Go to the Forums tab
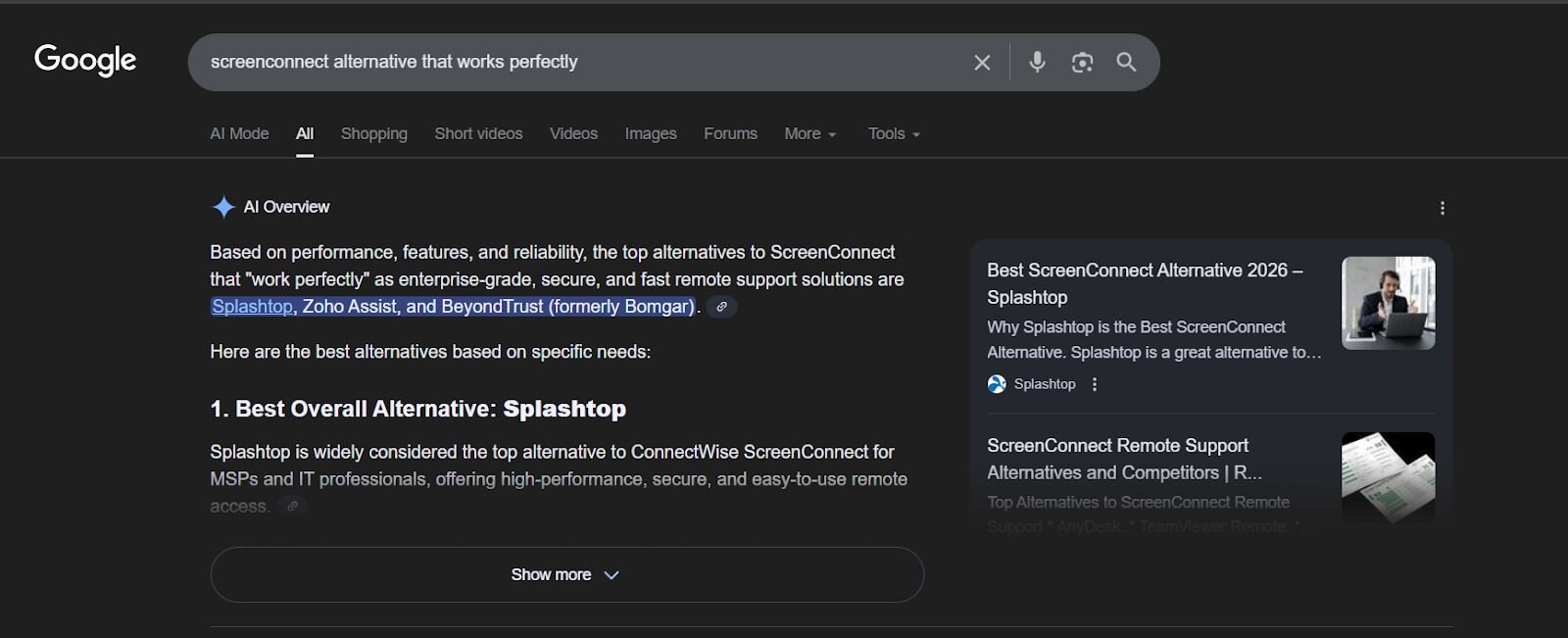 pyautogui.click(x=730, y=134)
